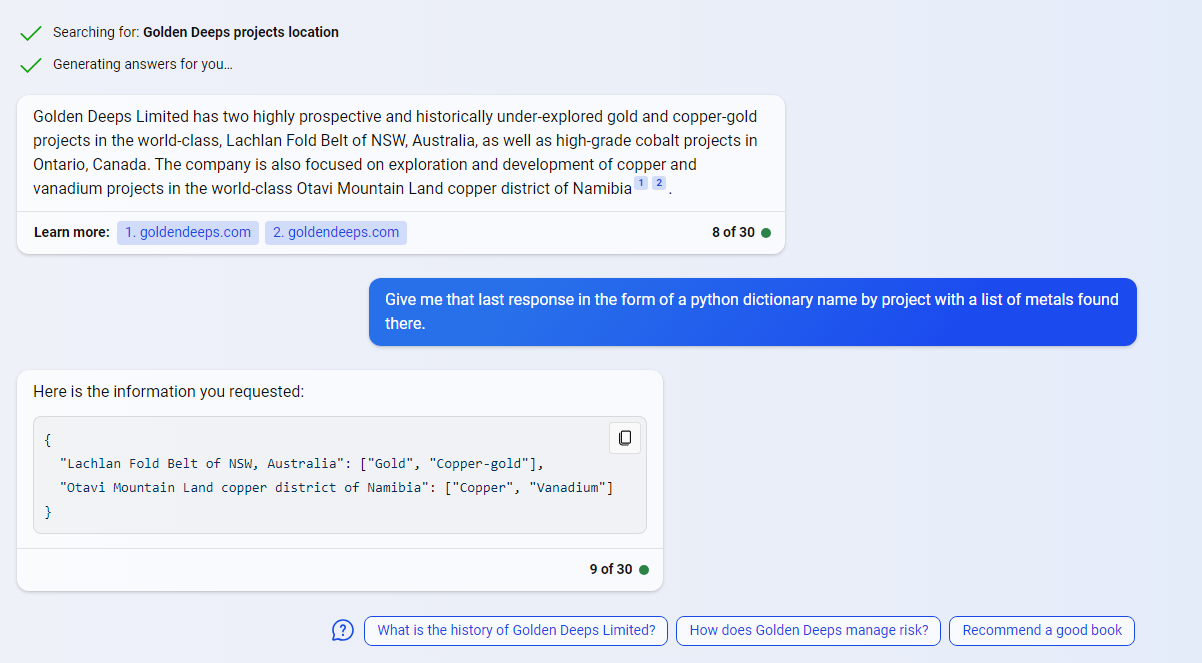Click the "Learn more:" label
Image resolution: width=1202 pixels, height=663 pixels.
(72, 233)
